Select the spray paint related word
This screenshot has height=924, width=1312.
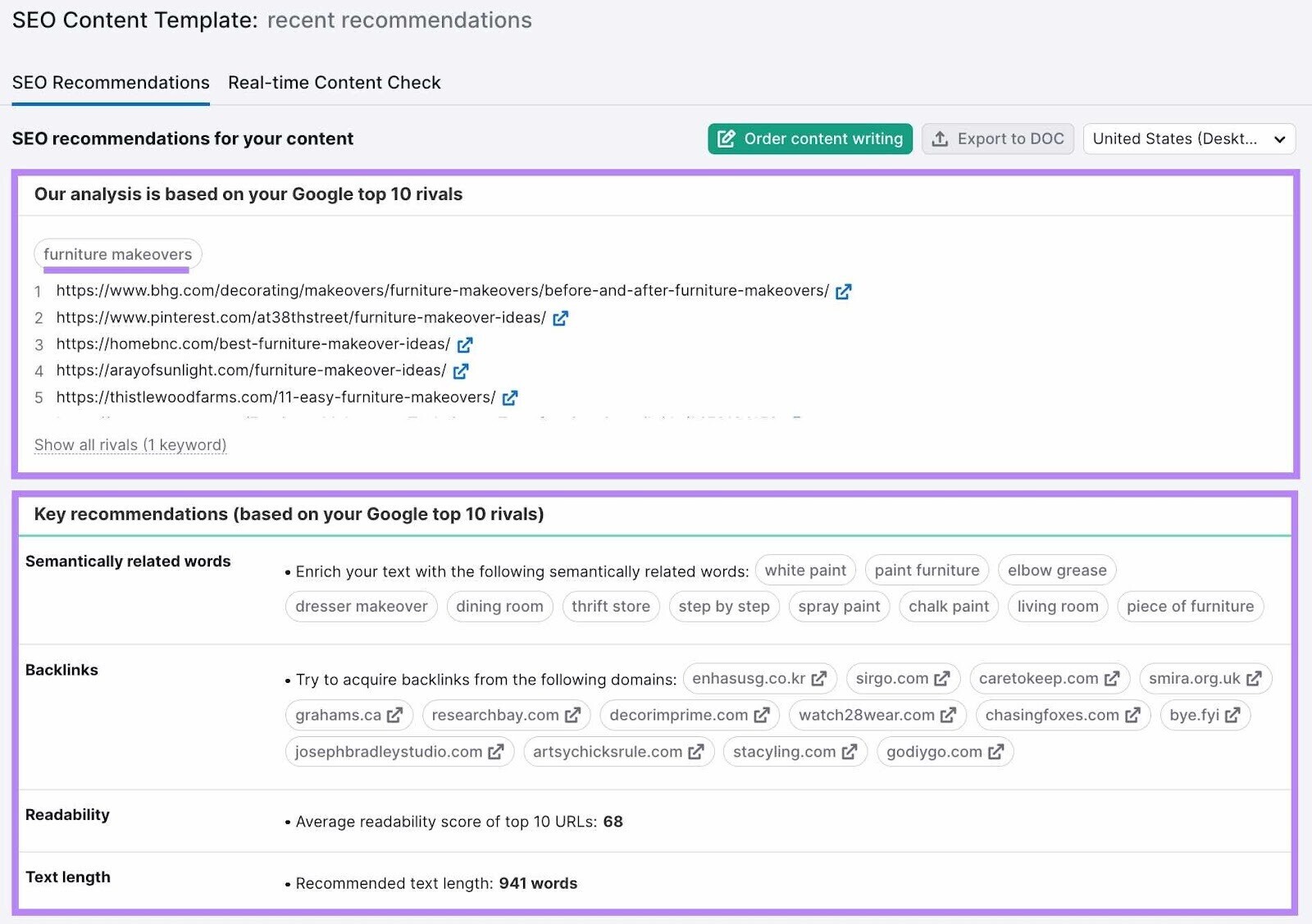838,607
